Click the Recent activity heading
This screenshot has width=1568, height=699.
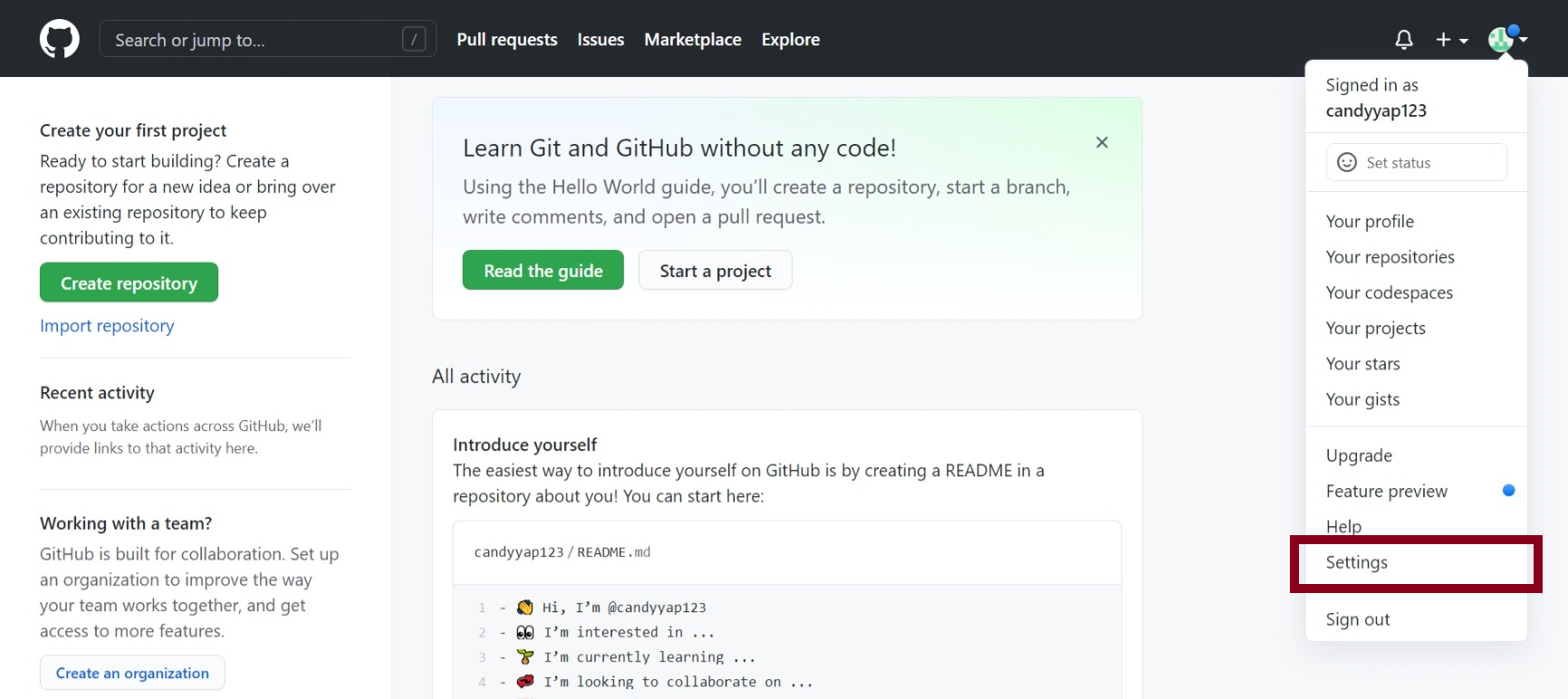coord(97,393)
